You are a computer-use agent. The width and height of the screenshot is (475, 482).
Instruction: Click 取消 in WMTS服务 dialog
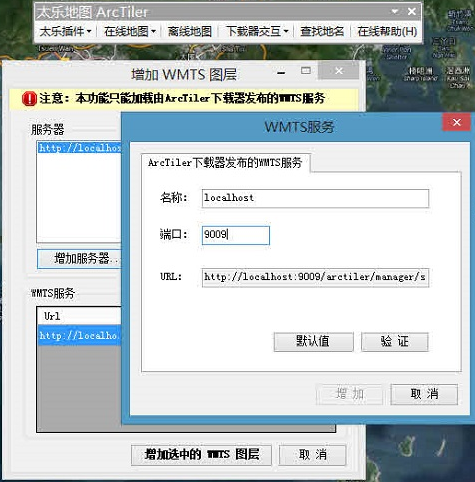click(424, 394)
